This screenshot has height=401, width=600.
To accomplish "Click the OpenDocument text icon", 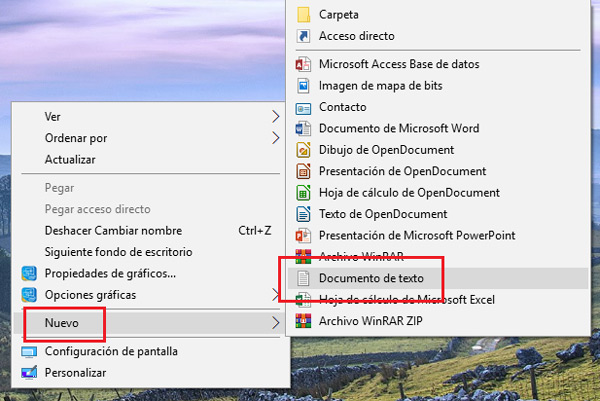I will point(303,214).
